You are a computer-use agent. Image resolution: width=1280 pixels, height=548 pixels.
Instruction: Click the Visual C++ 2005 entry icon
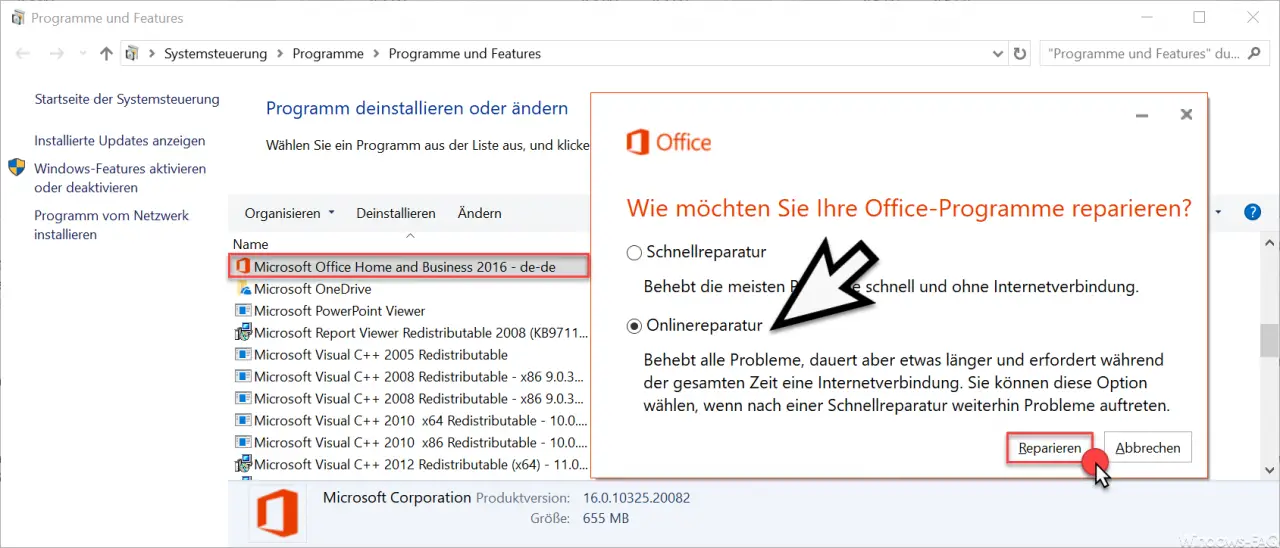(x=243, y=355)
